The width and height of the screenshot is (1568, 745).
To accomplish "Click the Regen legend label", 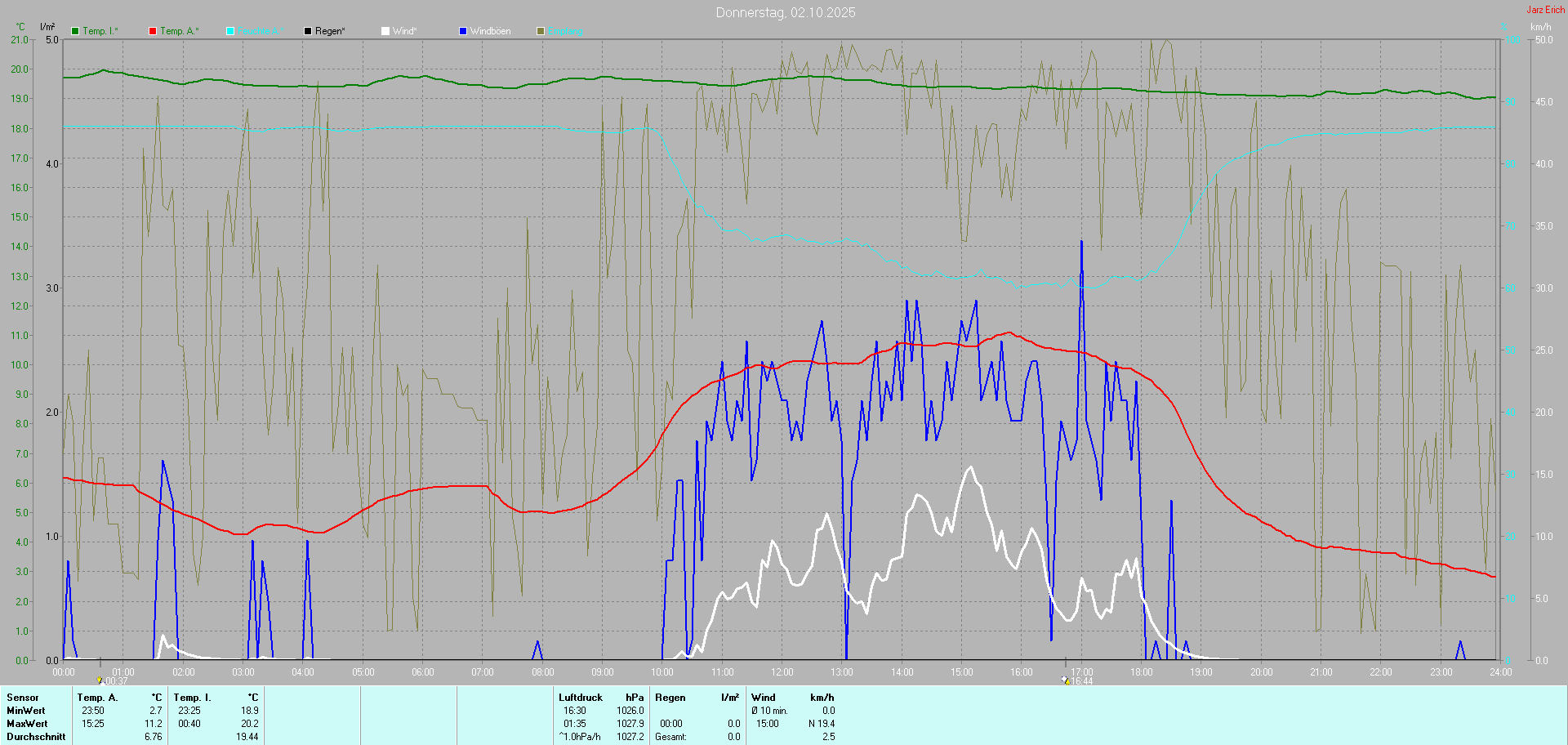I will [x=330, y=31].
